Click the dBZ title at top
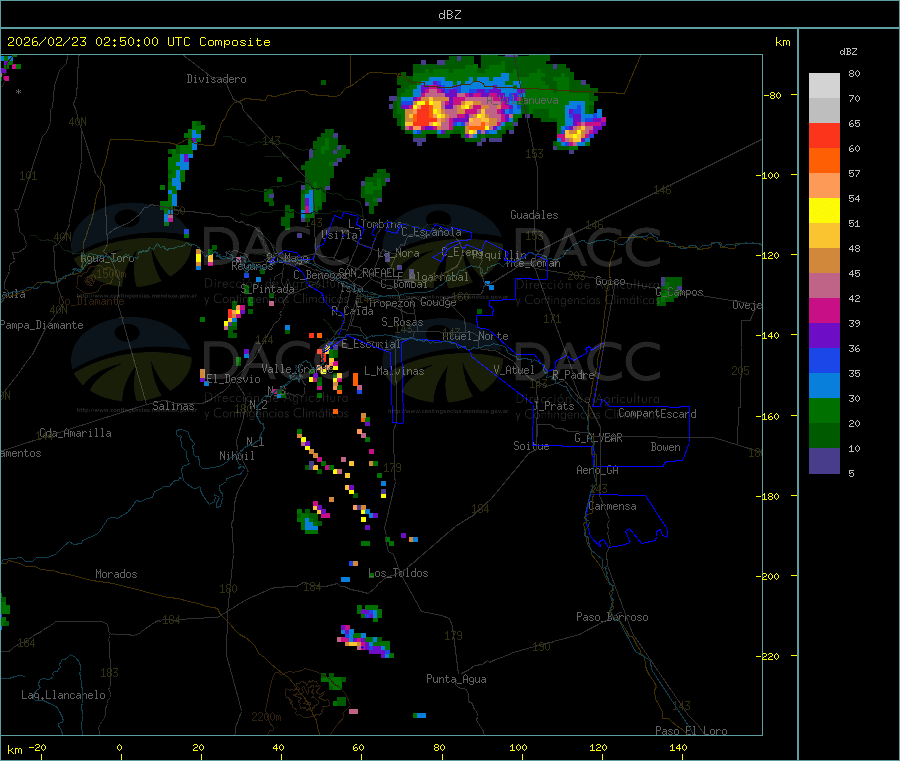Screen dimensions: 900x761 tap(449, 15)
